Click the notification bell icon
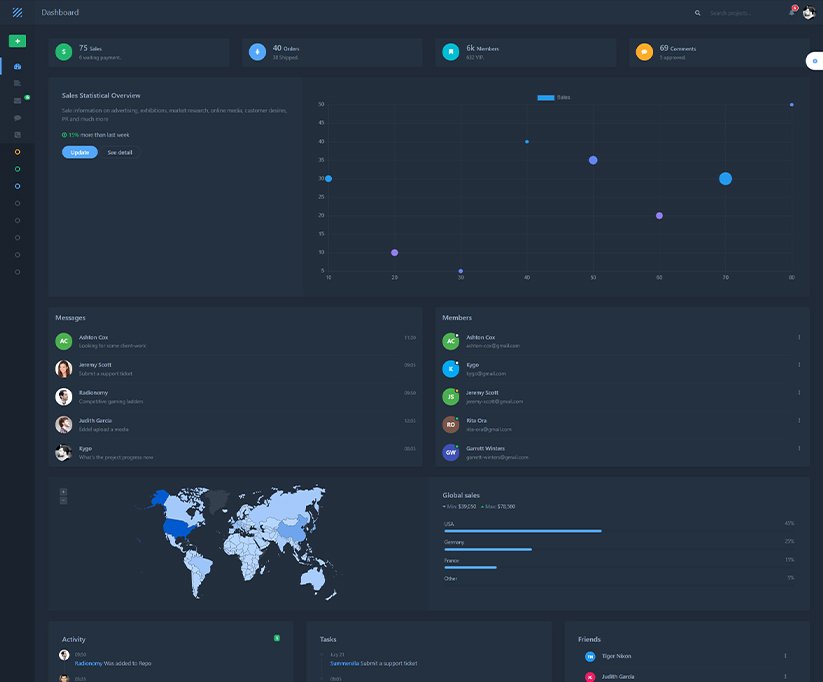The width and height of the screenshot is (823, 682). tap(791, 13)
